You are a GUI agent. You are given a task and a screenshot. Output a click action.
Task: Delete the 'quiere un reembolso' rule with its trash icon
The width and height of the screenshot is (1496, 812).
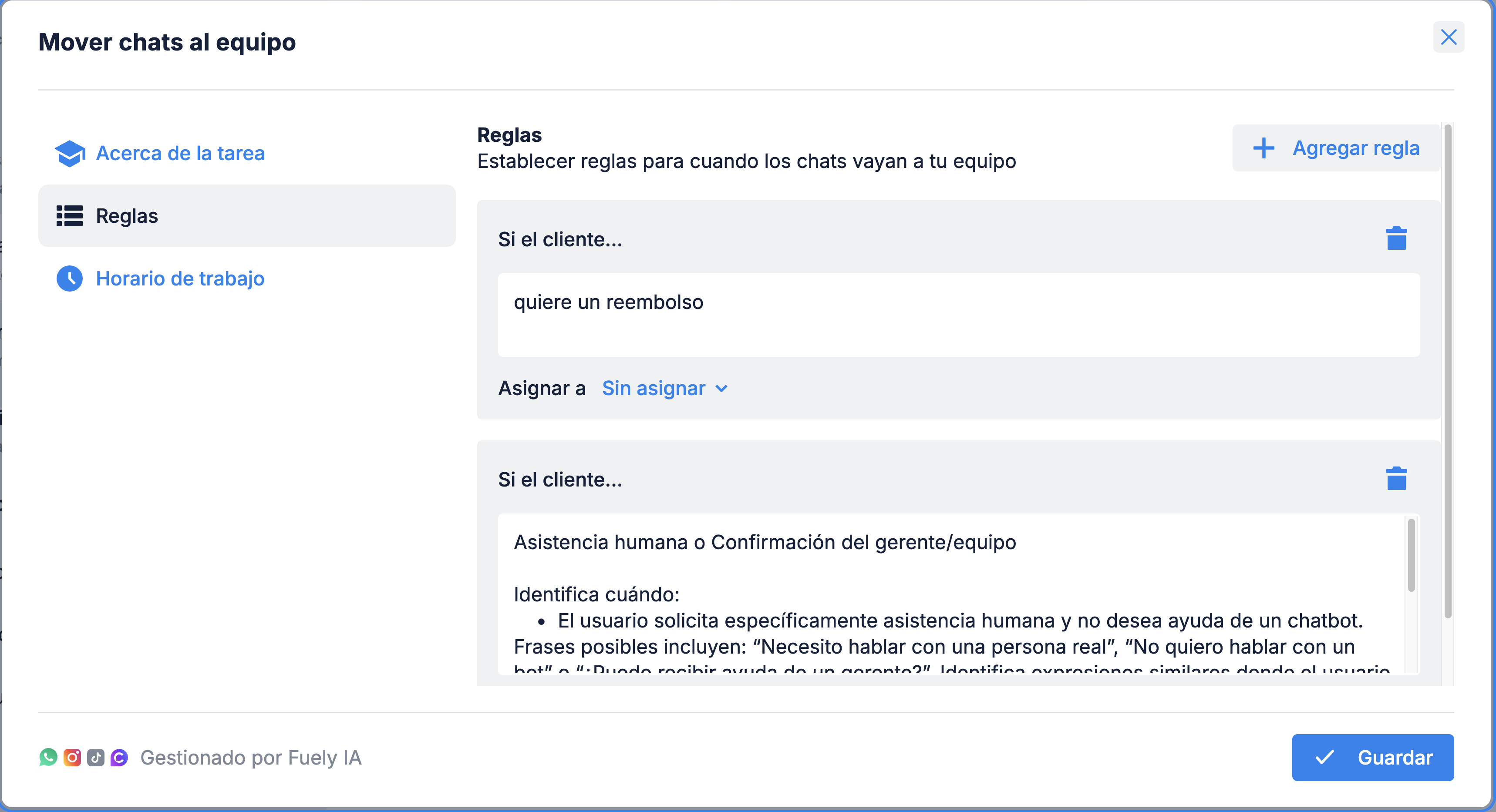pos(1396,238)
